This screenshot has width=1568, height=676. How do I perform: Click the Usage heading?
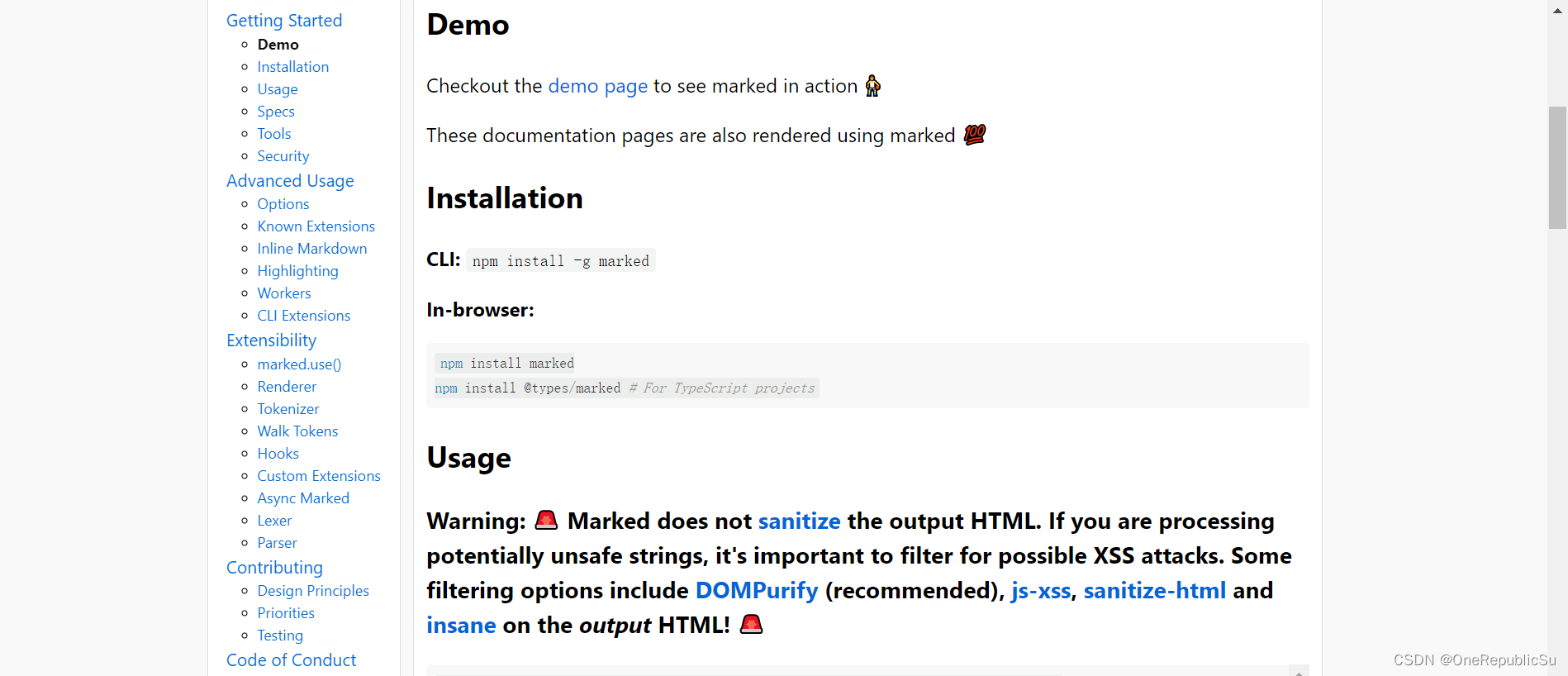pyautogui.click(x=468, y=459)
